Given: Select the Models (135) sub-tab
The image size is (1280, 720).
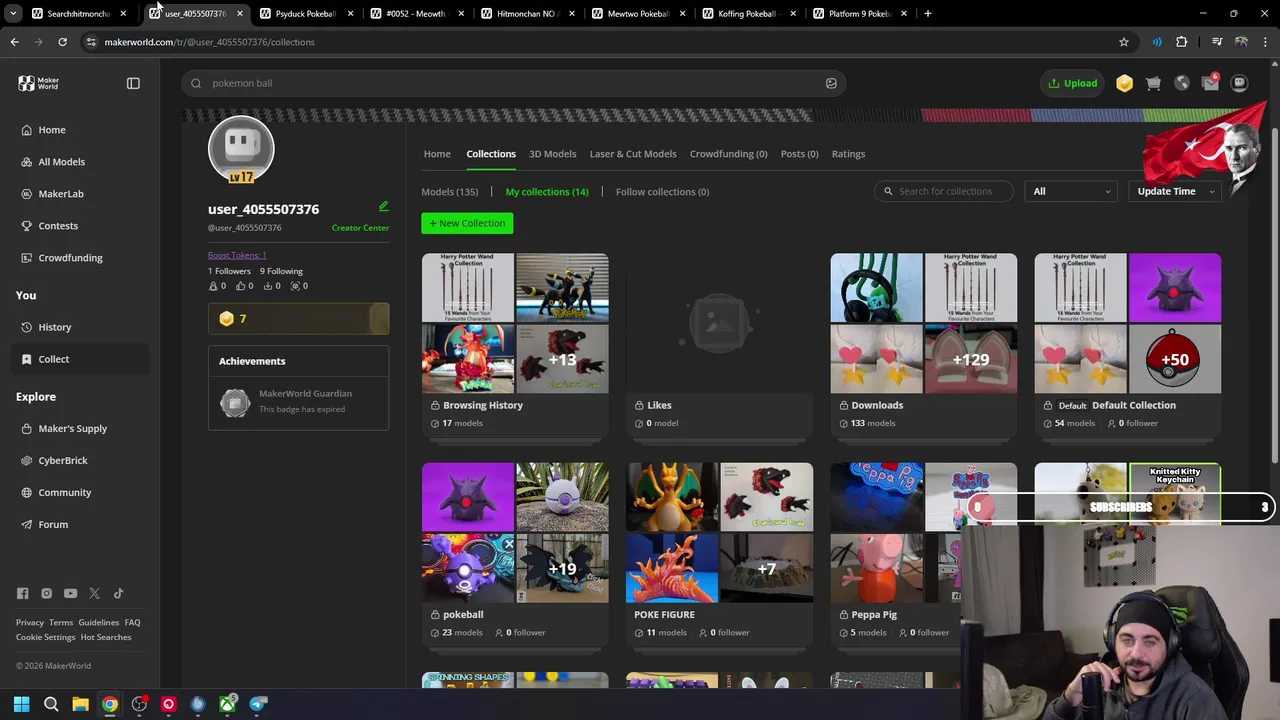Looking at the screenshot, I should pos(450,192).
